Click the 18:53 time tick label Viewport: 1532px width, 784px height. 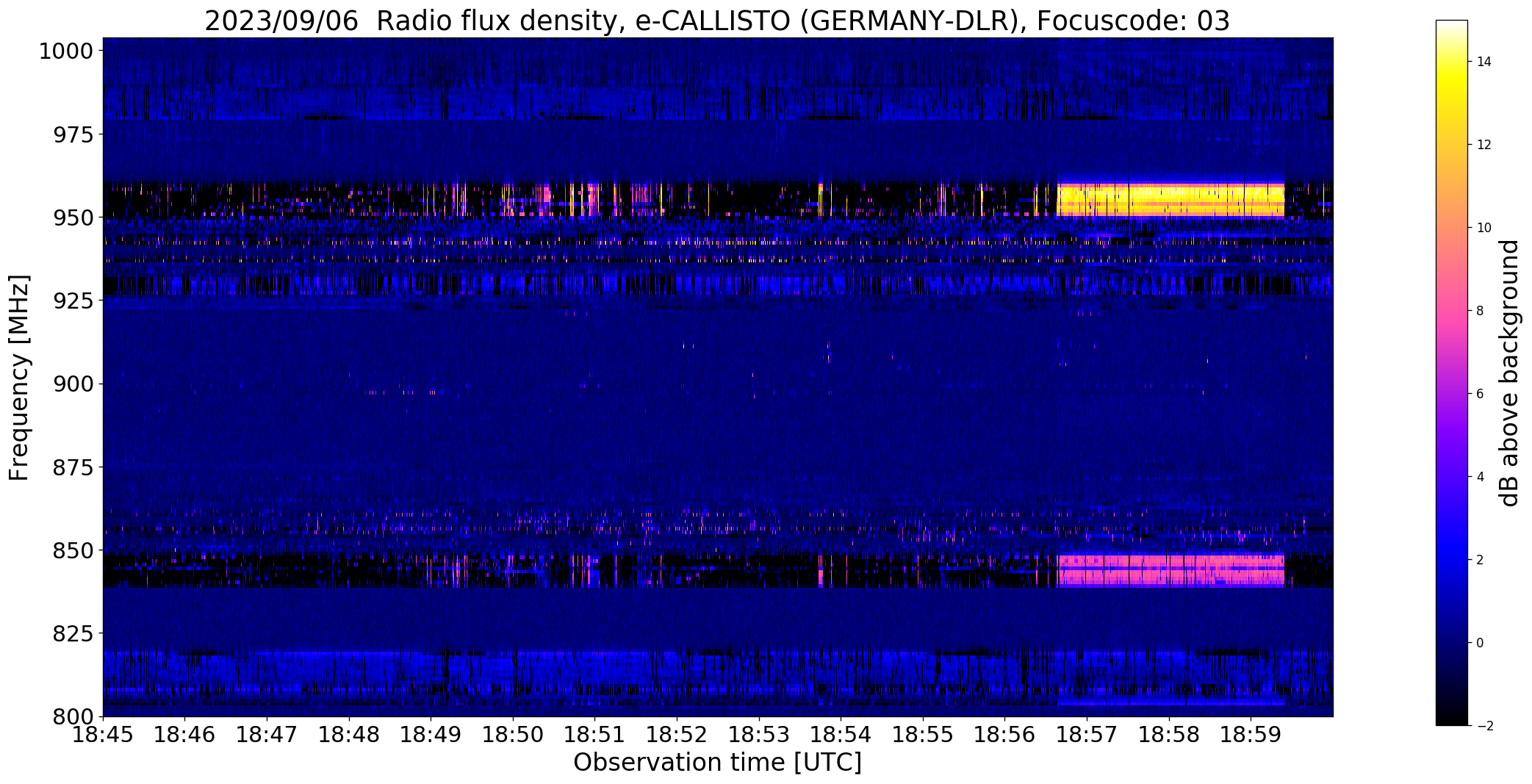[759, 735]
